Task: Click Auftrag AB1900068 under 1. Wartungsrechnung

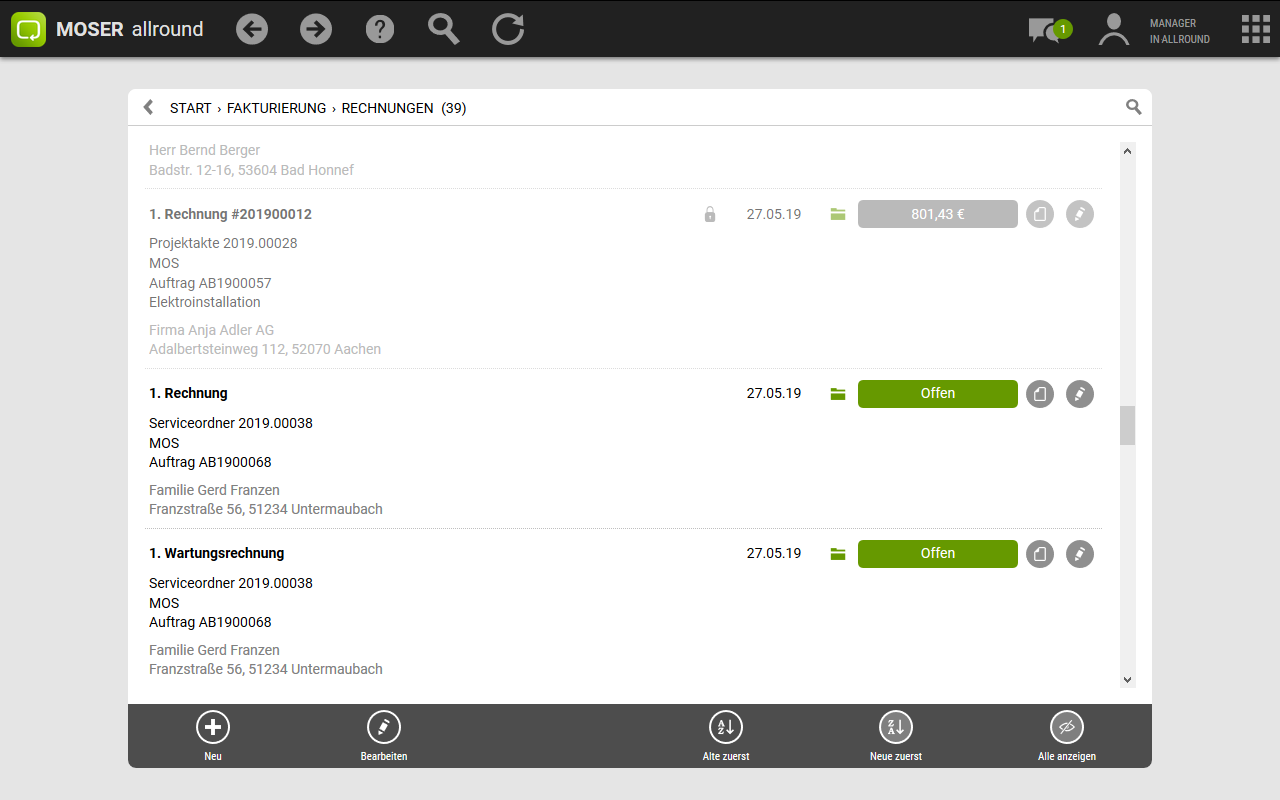Action: pyautogui.click(x=210, y=622)
